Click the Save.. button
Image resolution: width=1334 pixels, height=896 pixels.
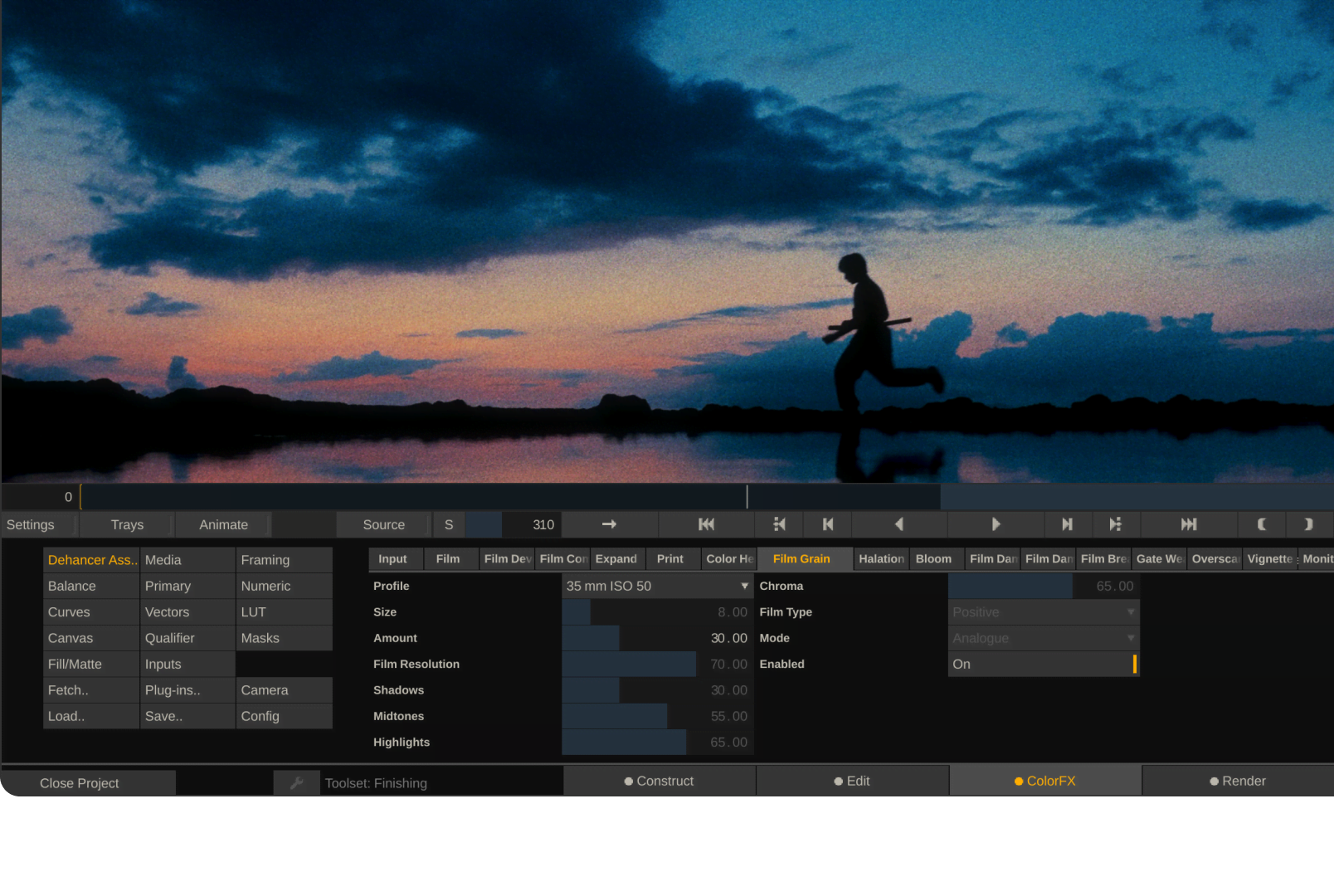[187, 716]
